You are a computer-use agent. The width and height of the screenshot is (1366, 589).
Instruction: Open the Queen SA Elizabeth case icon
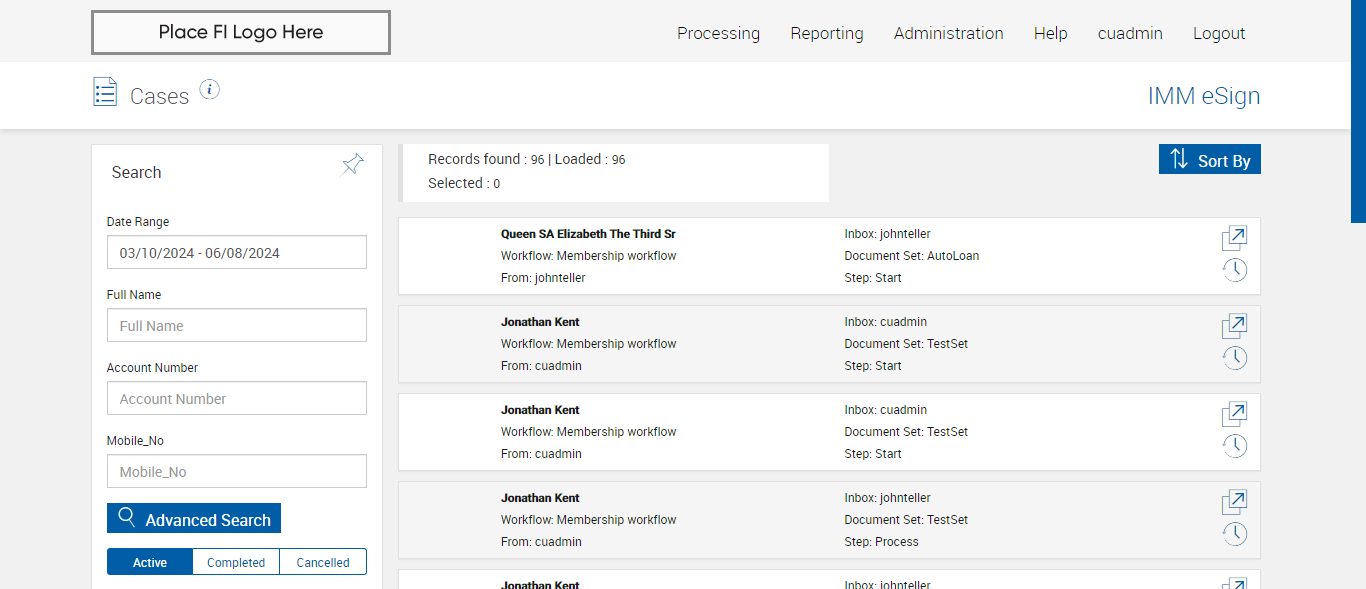(1234, 239)
